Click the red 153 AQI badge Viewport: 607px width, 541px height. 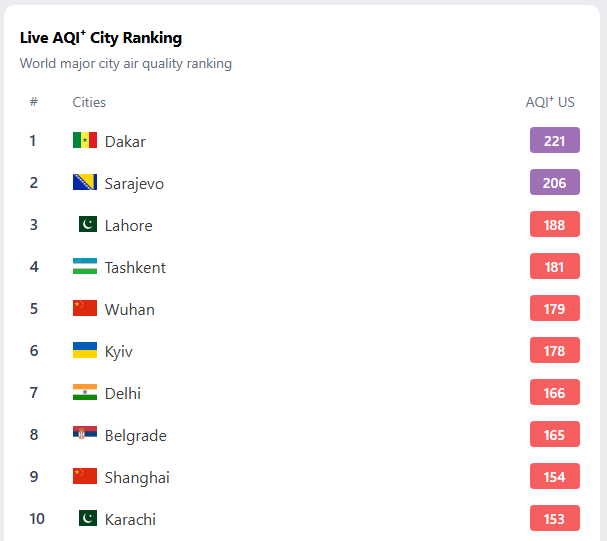(x=554, y=519)
